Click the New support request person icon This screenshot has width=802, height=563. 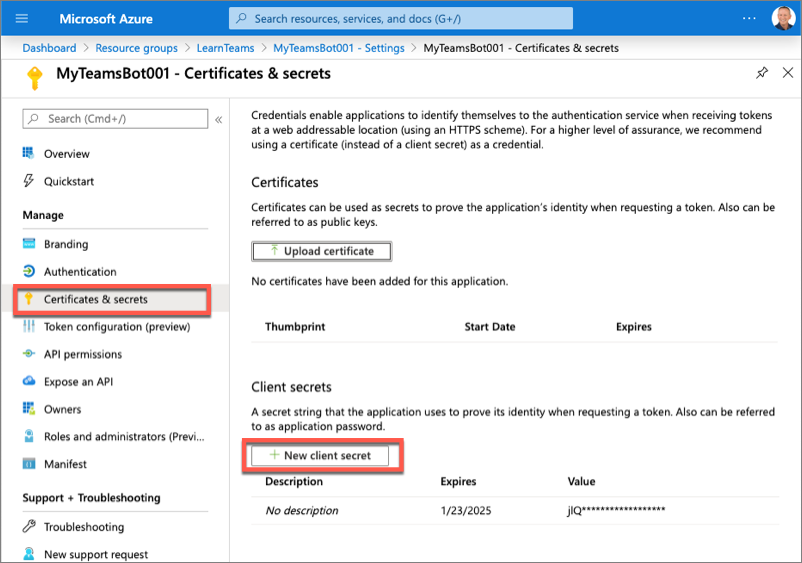29,554
